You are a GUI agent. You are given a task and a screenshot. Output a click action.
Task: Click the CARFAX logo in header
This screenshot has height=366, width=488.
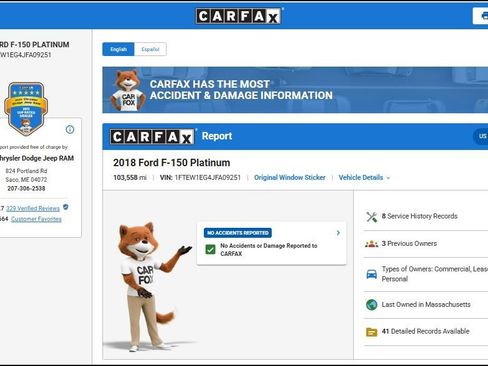click(239, 16)
